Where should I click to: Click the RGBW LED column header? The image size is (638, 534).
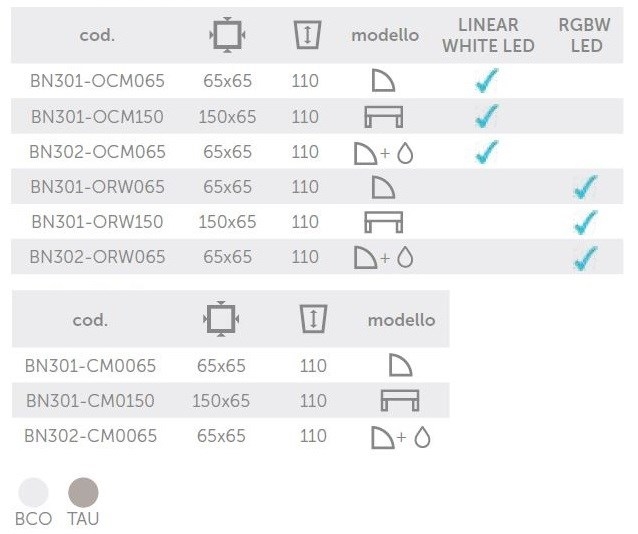(585, 35)
